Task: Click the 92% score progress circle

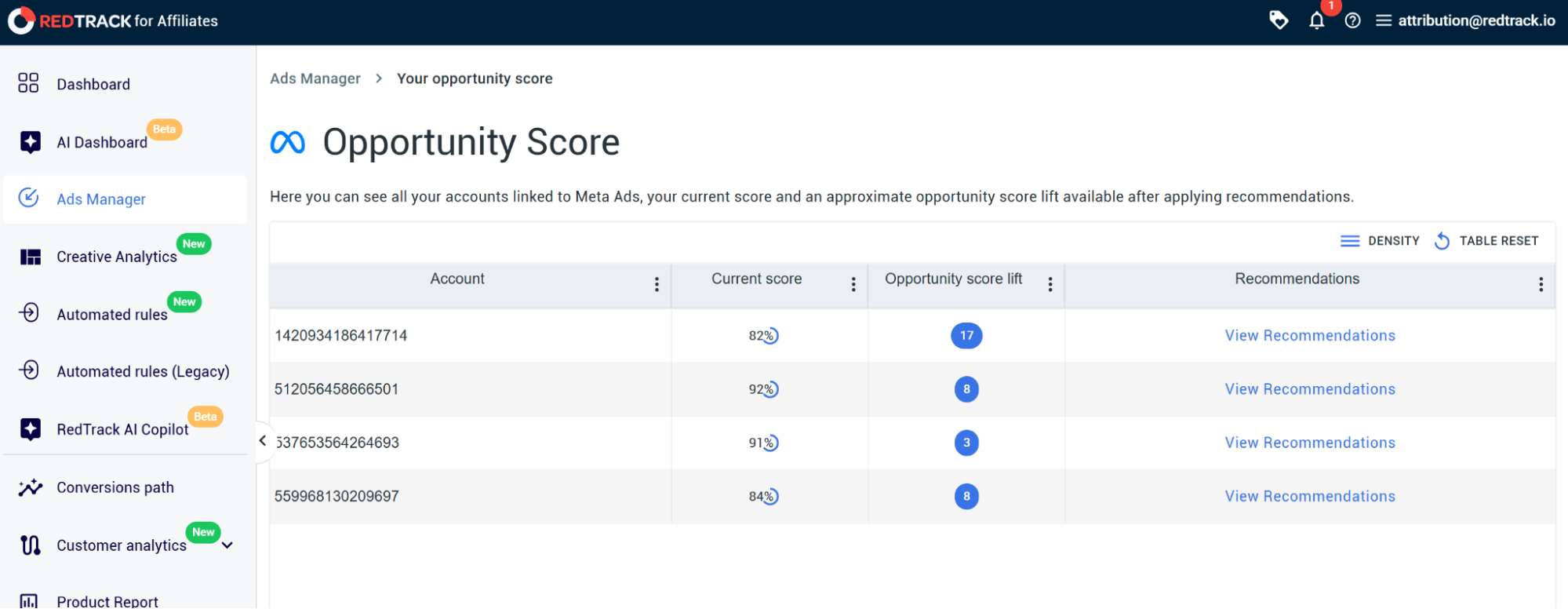Action: pyautogui.click(x=769, y=389)
